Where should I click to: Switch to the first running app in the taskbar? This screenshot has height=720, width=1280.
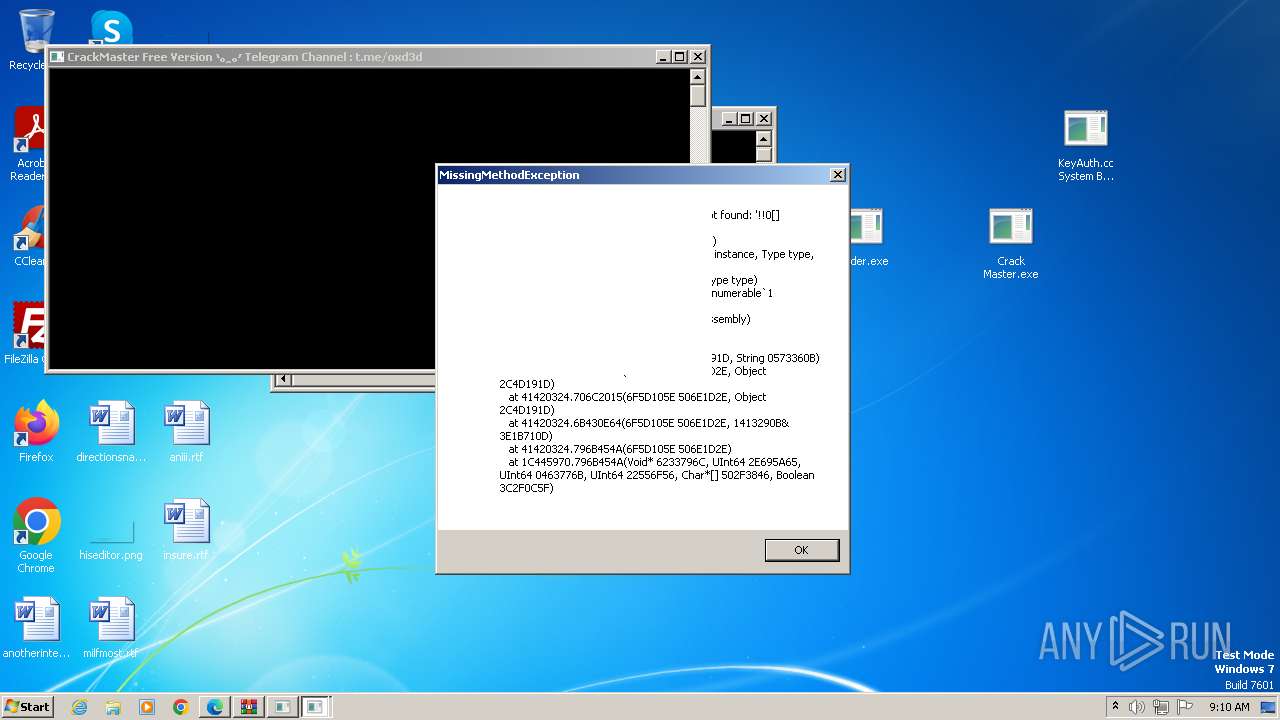coord(282,707)
